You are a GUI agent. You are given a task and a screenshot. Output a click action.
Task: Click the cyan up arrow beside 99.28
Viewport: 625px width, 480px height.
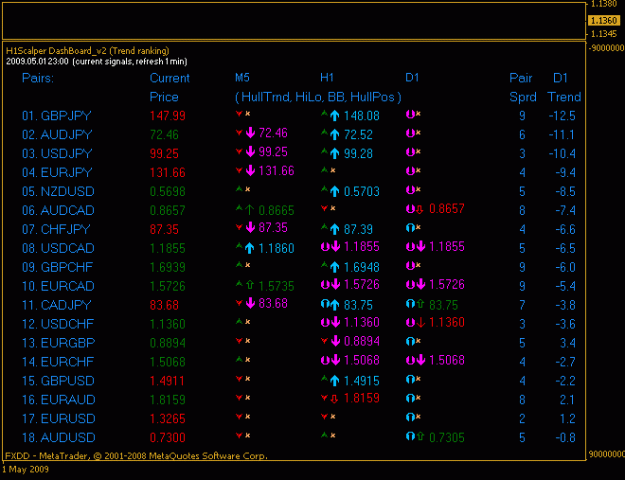tap(335, 153)
